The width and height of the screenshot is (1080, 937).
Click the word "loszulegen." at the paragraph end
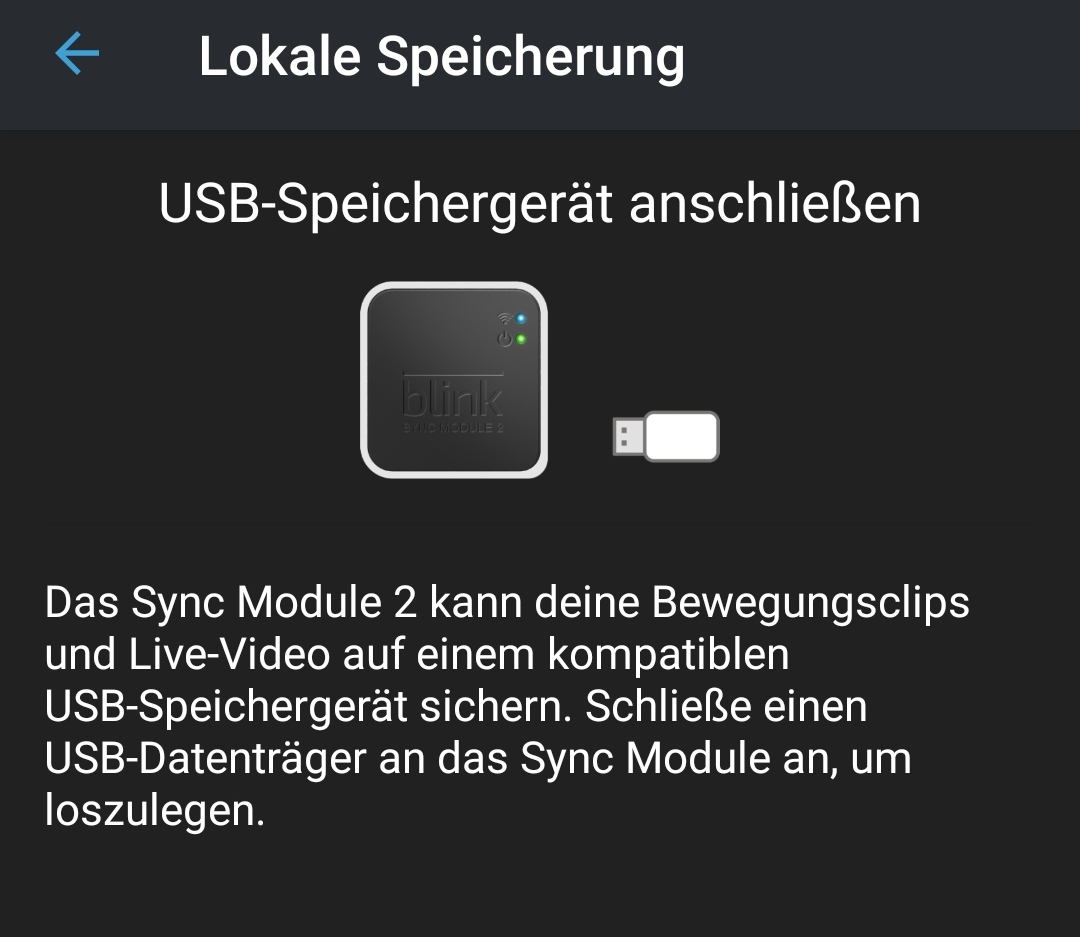154,811
